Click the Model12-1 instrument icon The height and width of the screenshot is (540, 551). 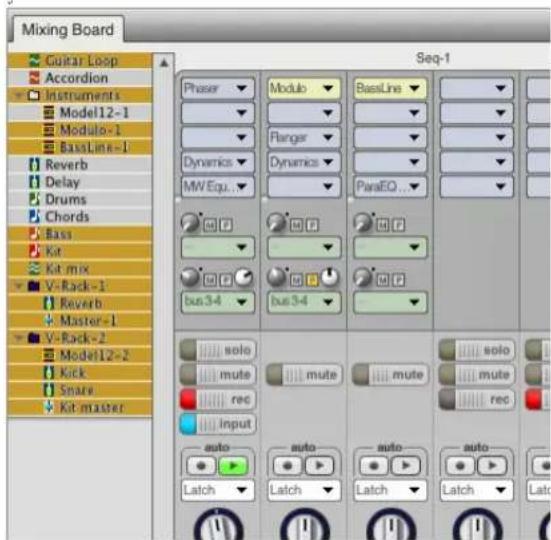[49, 112]
